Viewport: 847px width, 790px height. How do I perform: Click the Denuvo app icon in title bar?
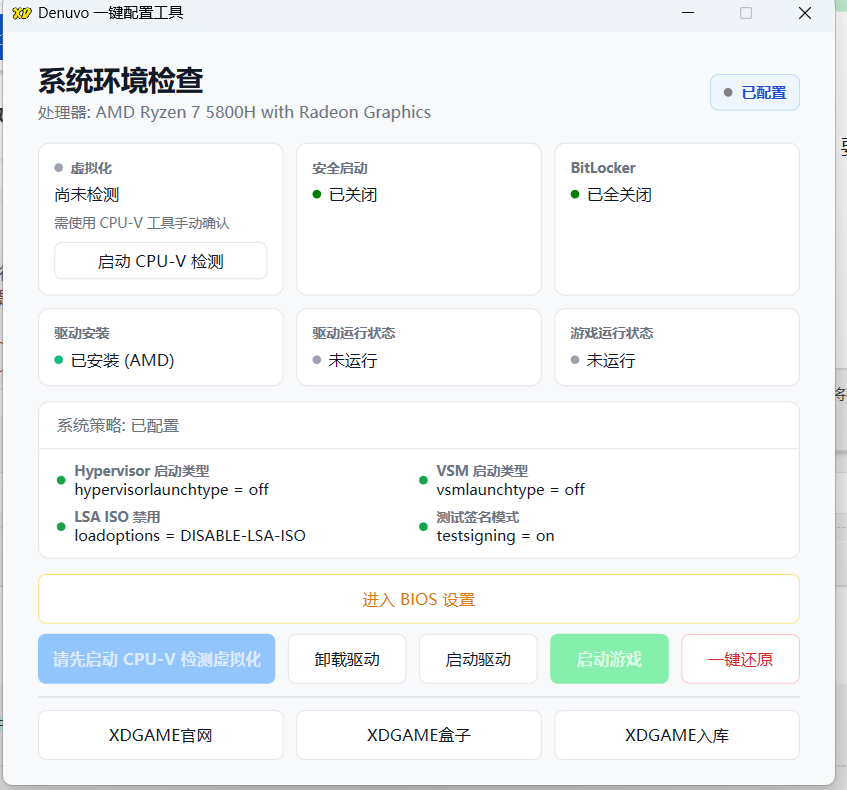(x=21, y=13)
